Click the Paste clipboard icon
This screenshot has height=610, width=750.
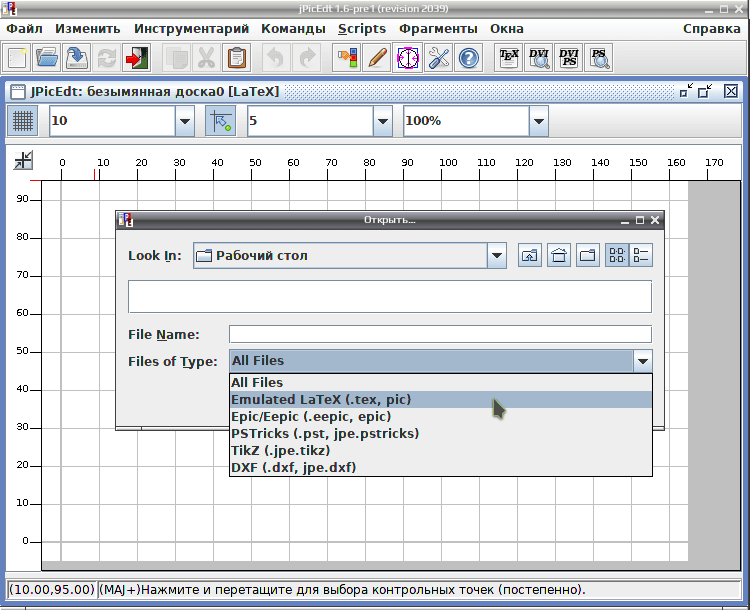pos(236,58)
